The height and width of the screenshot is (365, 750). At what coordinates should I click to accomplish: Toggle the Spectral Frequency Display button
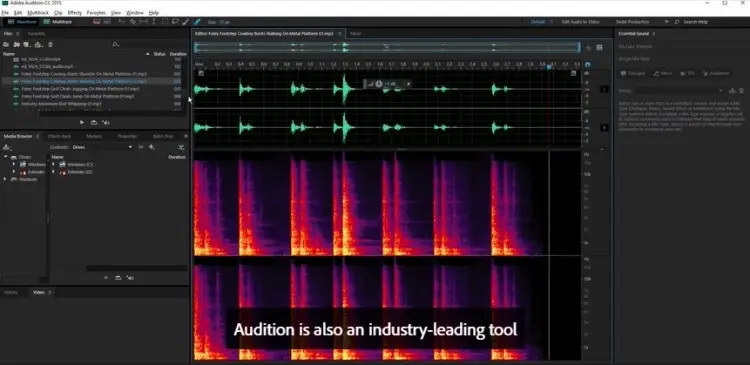tap(97, 22)
